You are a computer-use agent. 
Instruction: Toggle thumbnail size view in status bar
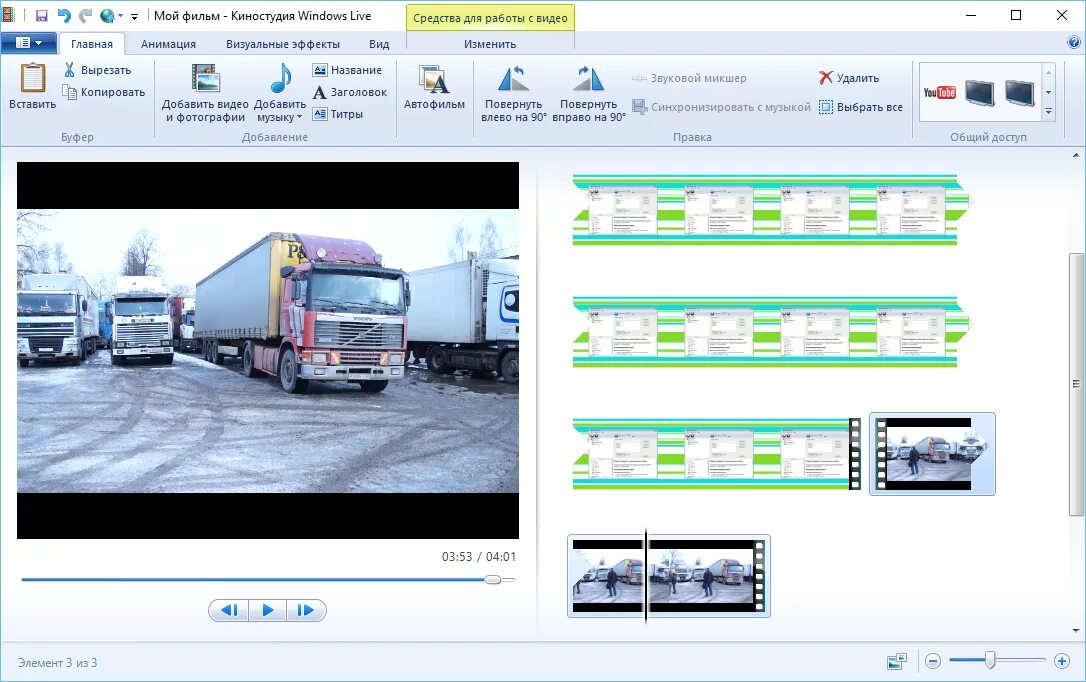(897, 662)
